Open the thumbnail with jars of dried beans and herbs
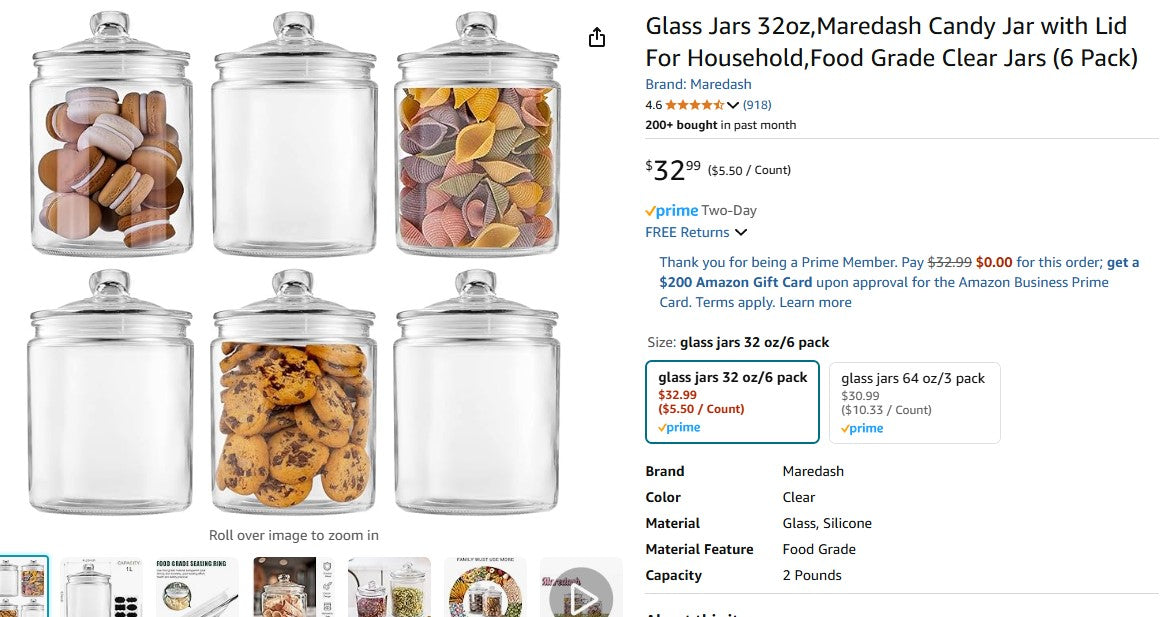 click(389, 588)
